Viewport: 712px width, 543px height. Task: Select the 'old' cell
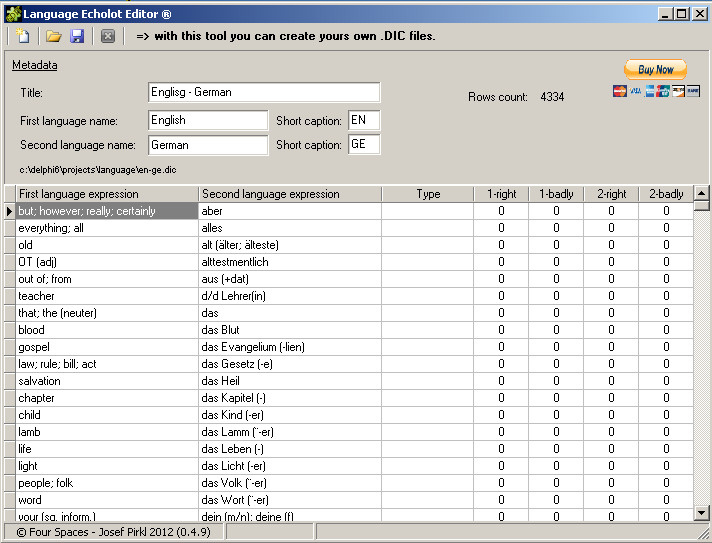[107, 245]
